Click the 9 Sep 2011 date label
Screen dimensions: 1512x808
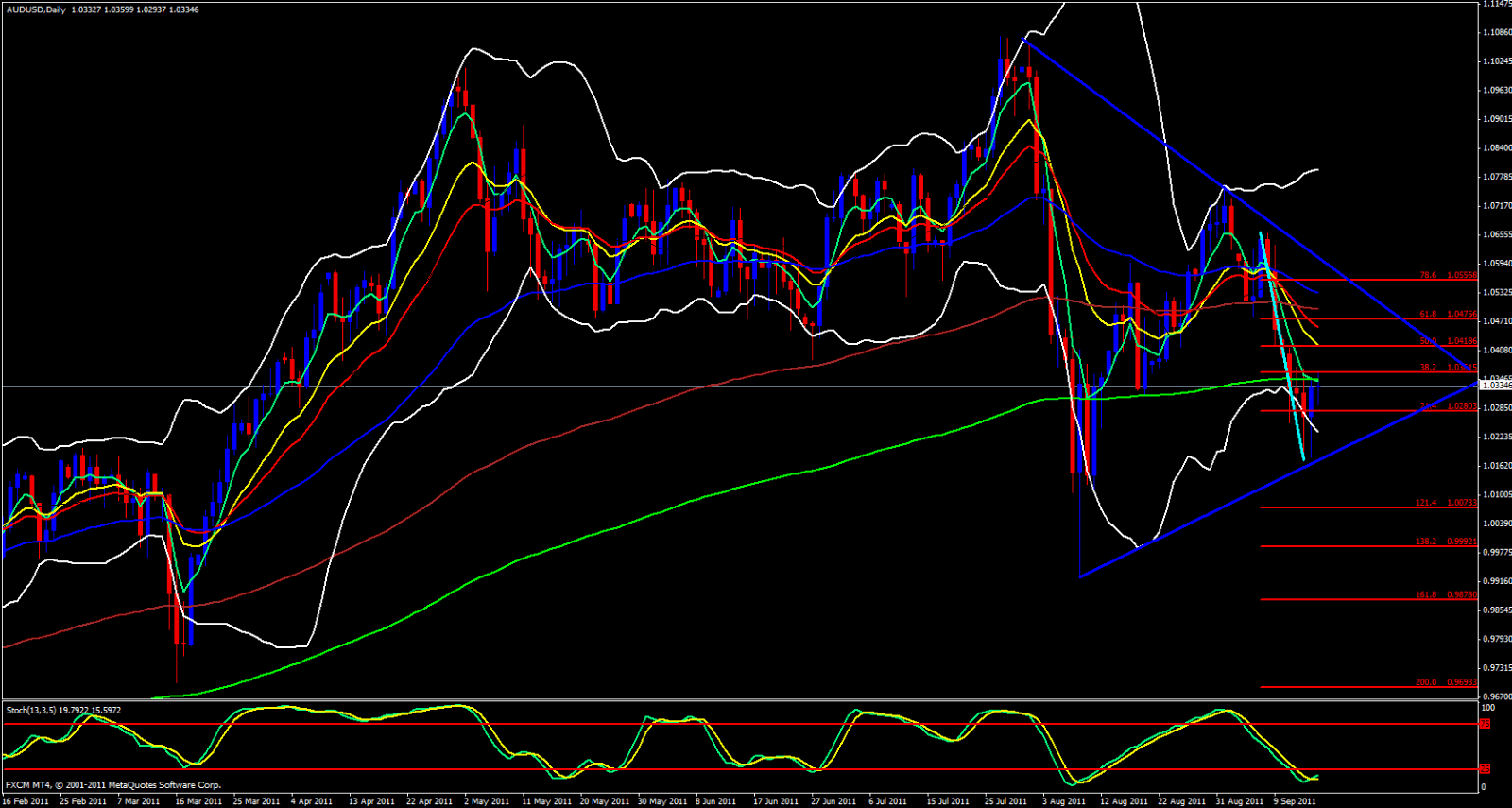(1295, 801)
